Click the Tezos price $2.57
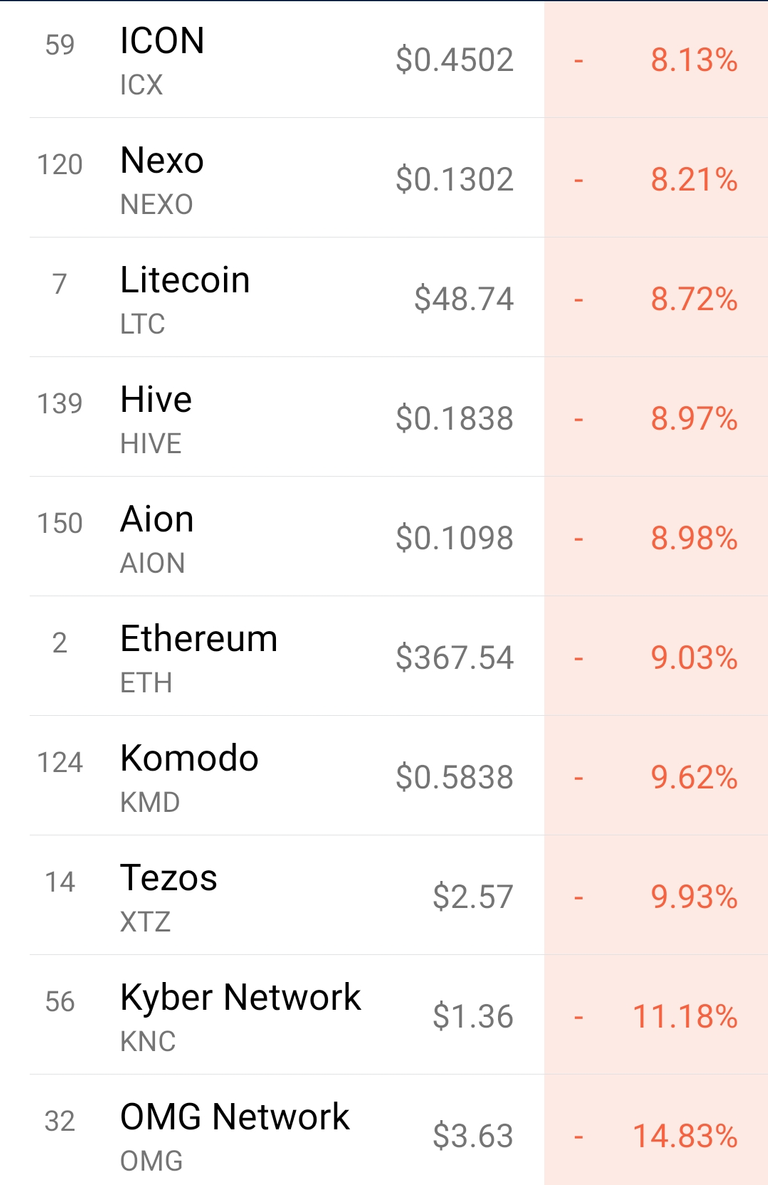Image resolution: width=768 pixels, height=1185 pixels. point(473,897)
